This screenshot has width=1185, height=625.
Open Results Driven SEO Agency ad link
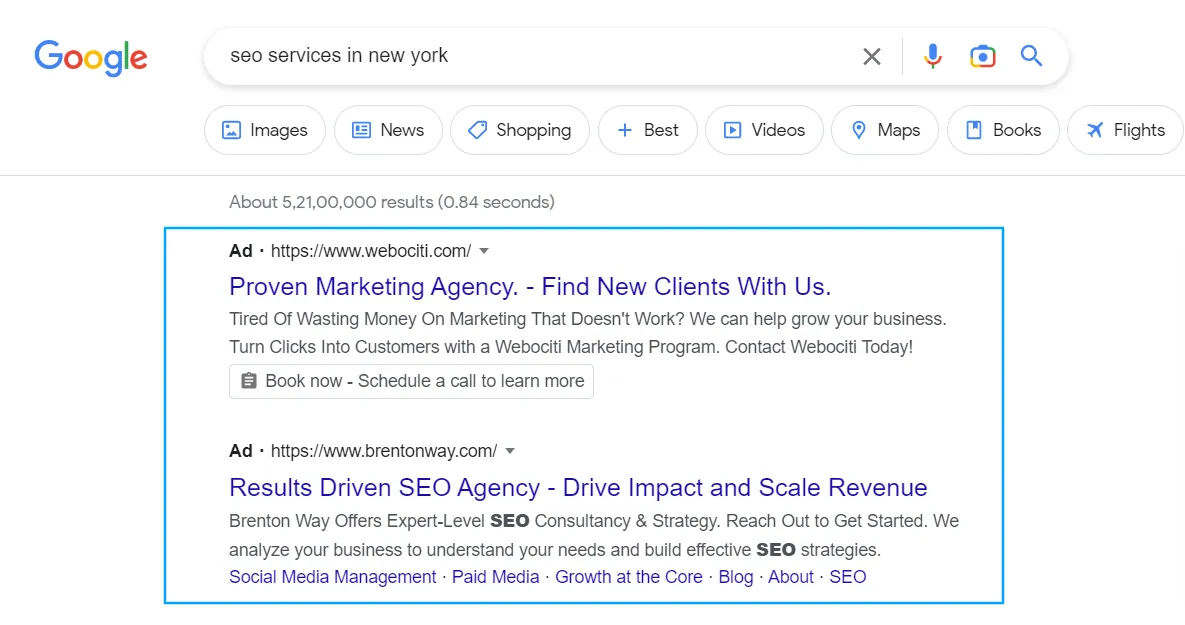[578, 487]
